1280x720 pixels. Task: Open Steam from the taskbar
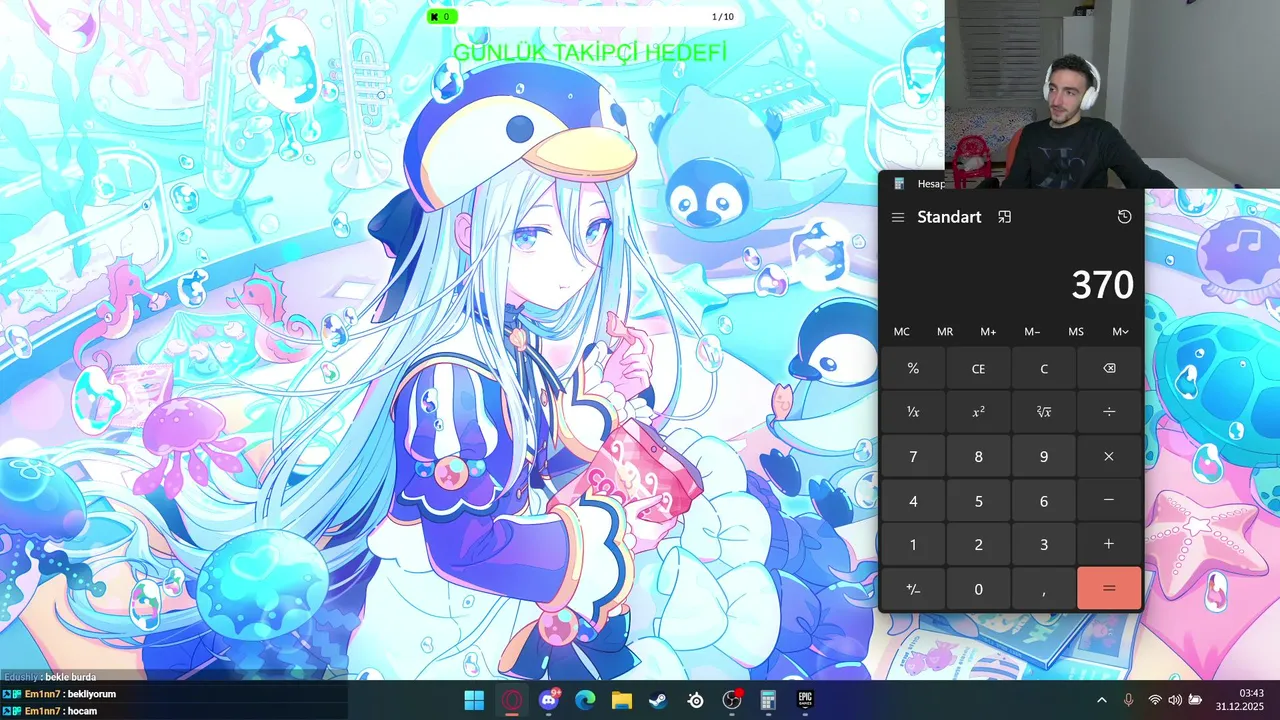click(x=658, y=700)
